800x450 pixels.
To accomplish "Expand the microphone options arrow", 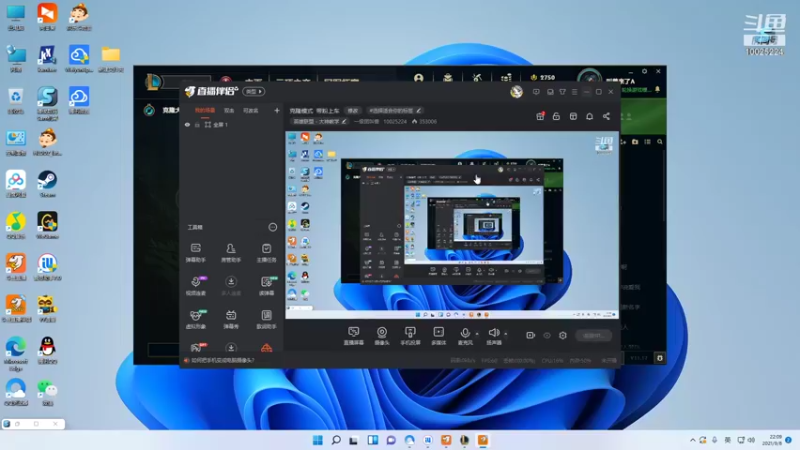I will 477,334.
